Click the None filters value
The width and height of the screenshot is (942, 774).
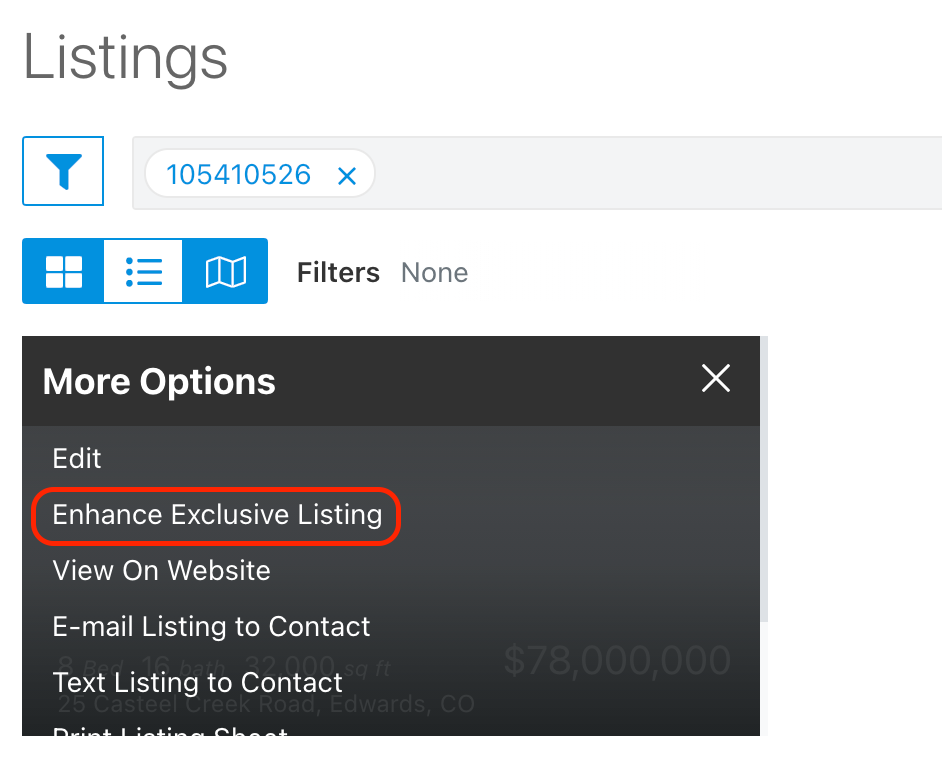point(434,273)
